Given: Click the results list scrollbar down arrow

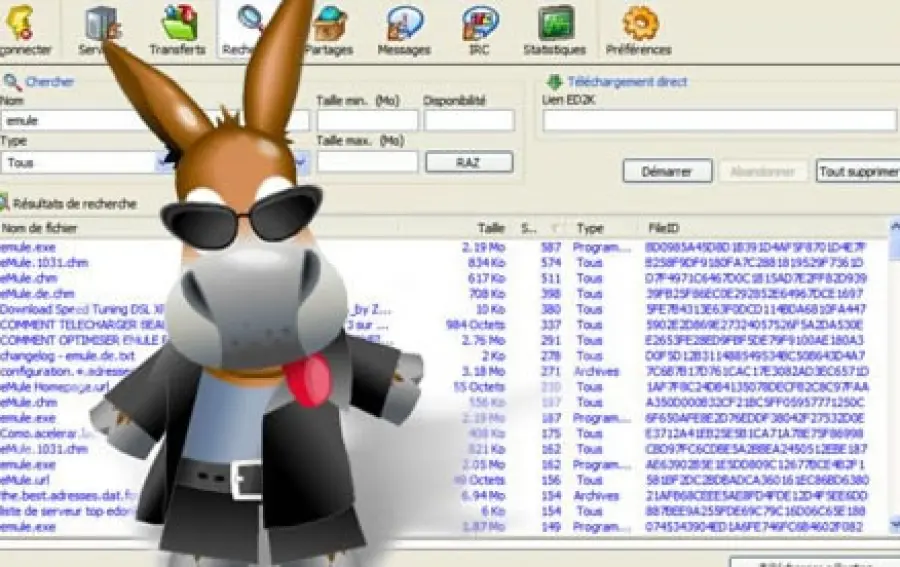Looking at the screenshot, I should point(894,523).
